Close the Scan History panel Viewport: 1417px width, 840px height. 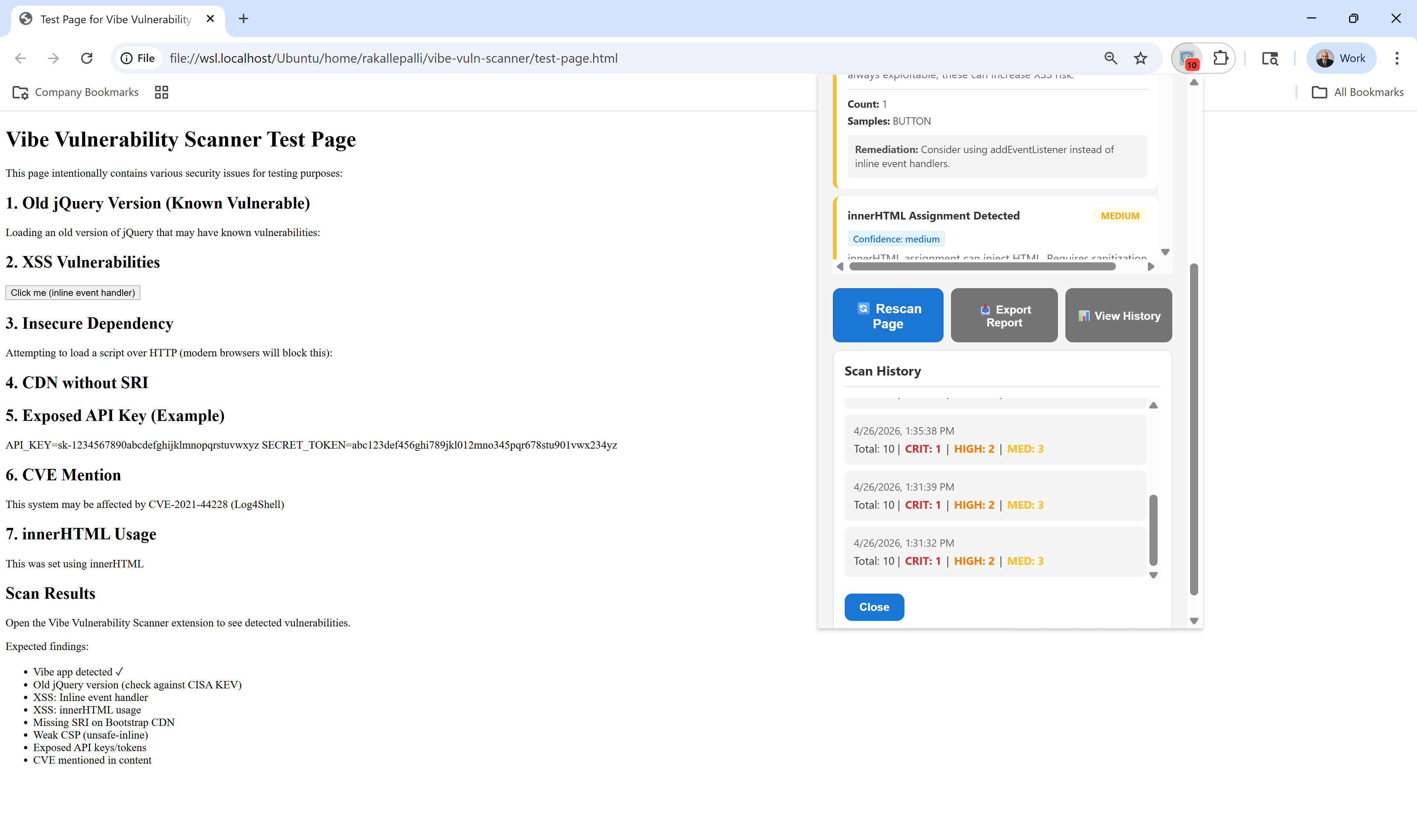(873, 607)
